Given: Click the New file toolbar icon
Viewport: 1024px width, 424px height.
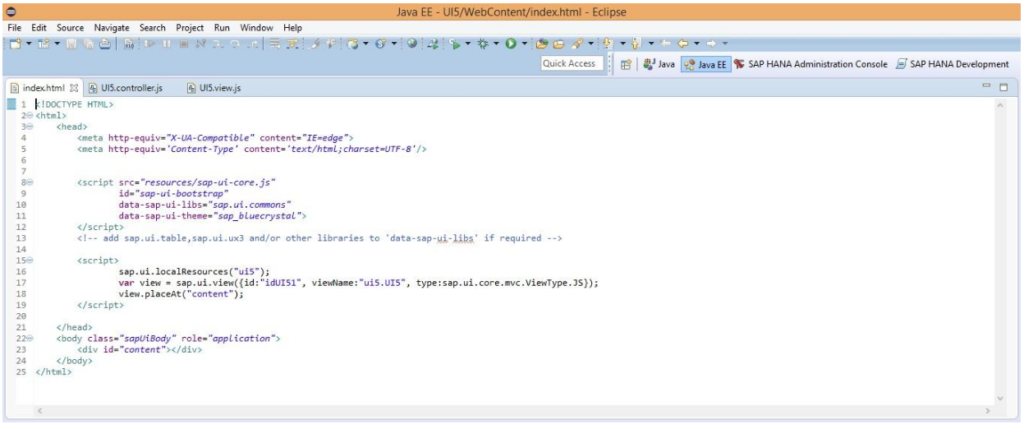Looking at the screenshot, I should [x=14, y=44].
